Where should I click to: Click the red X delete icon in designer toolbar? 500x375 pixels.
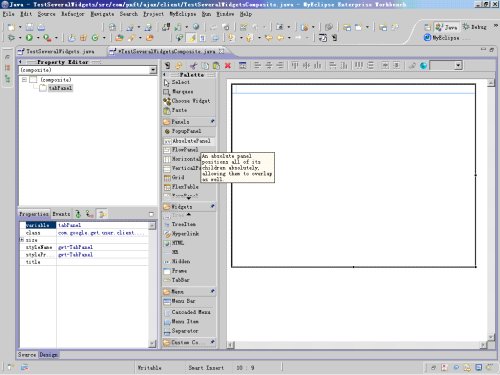[x=228, y=65]
